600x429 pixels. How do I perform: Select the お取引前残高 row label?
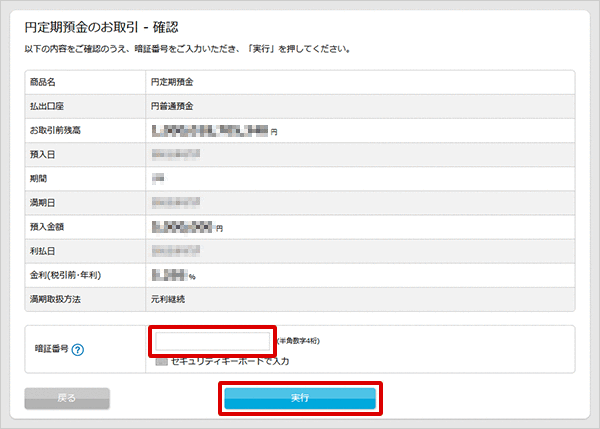tap(54, 130)
